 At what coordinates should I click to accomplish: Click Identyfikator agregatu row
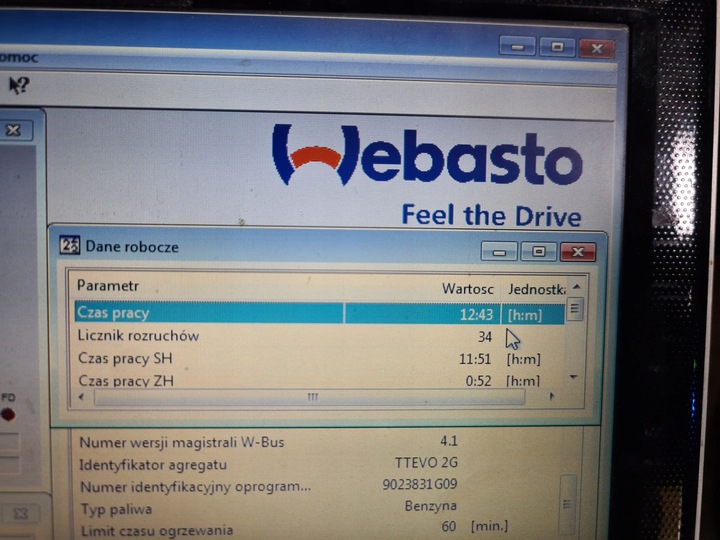pos(269,464)
